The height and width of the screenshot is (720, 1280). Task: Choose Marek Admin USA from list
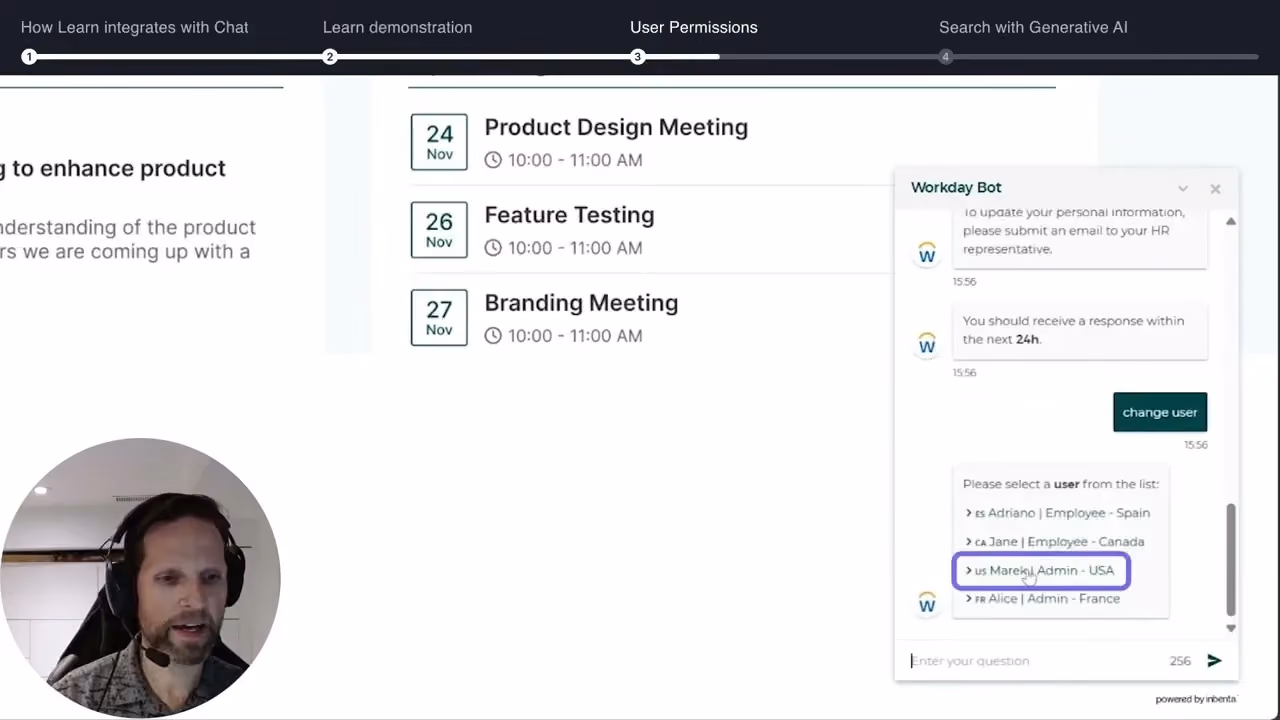pyautogui.click(x=1041, y=570)
